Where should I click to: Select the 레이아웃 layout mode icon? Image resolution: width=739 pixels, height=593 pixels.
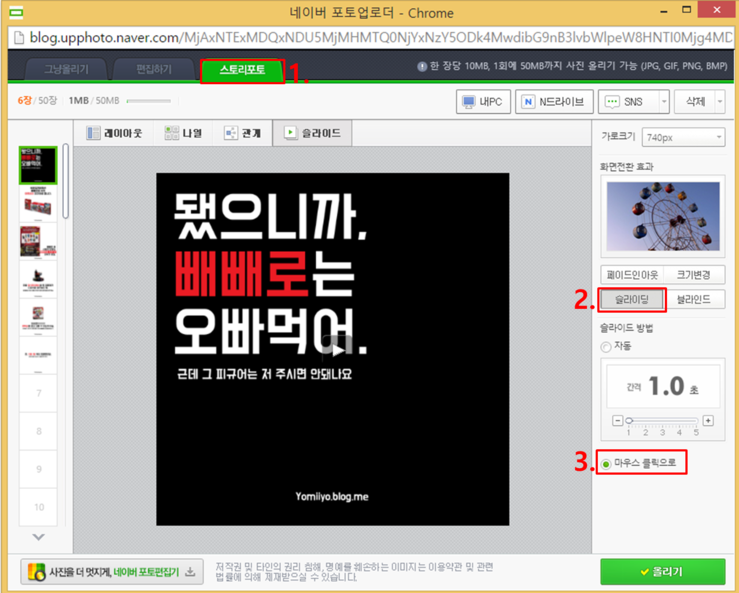pos(93,133)
